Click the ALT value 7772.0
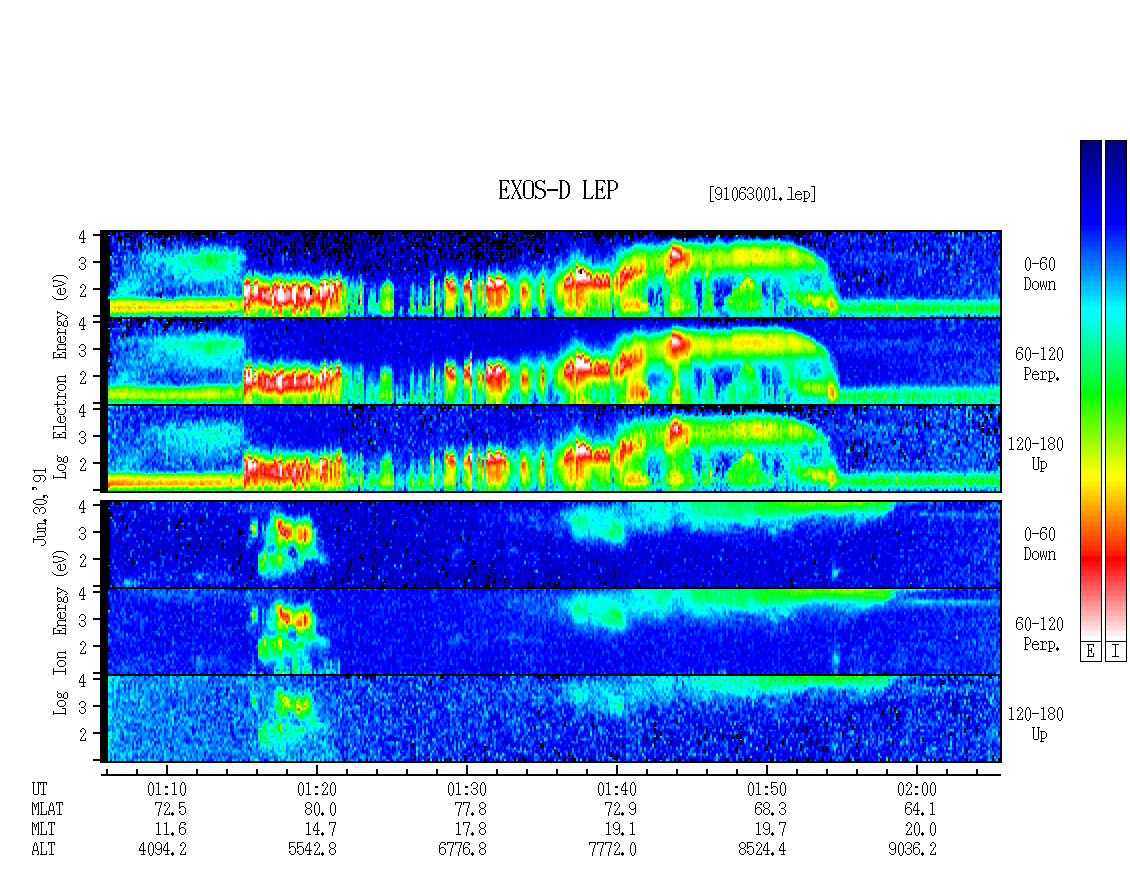This screenshot has width=1130, height=875. 612,849
